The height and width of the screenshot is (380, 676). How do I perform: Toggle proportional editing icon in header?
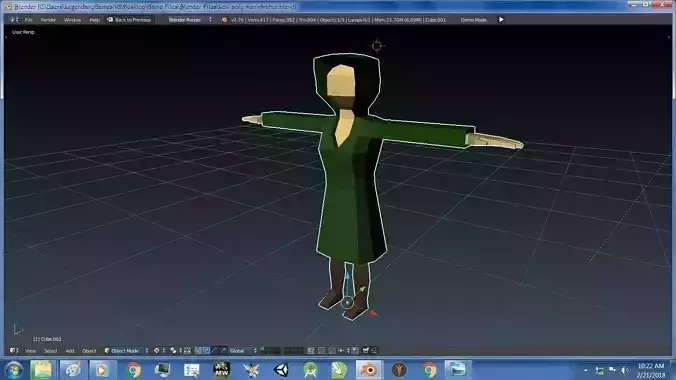[321, 351]
